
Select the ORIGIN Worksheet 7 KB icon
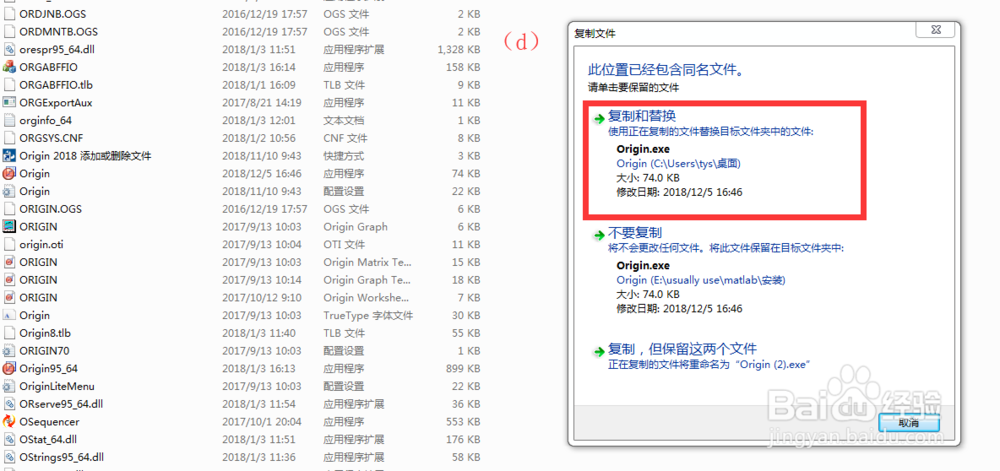[x=9, y=298]
